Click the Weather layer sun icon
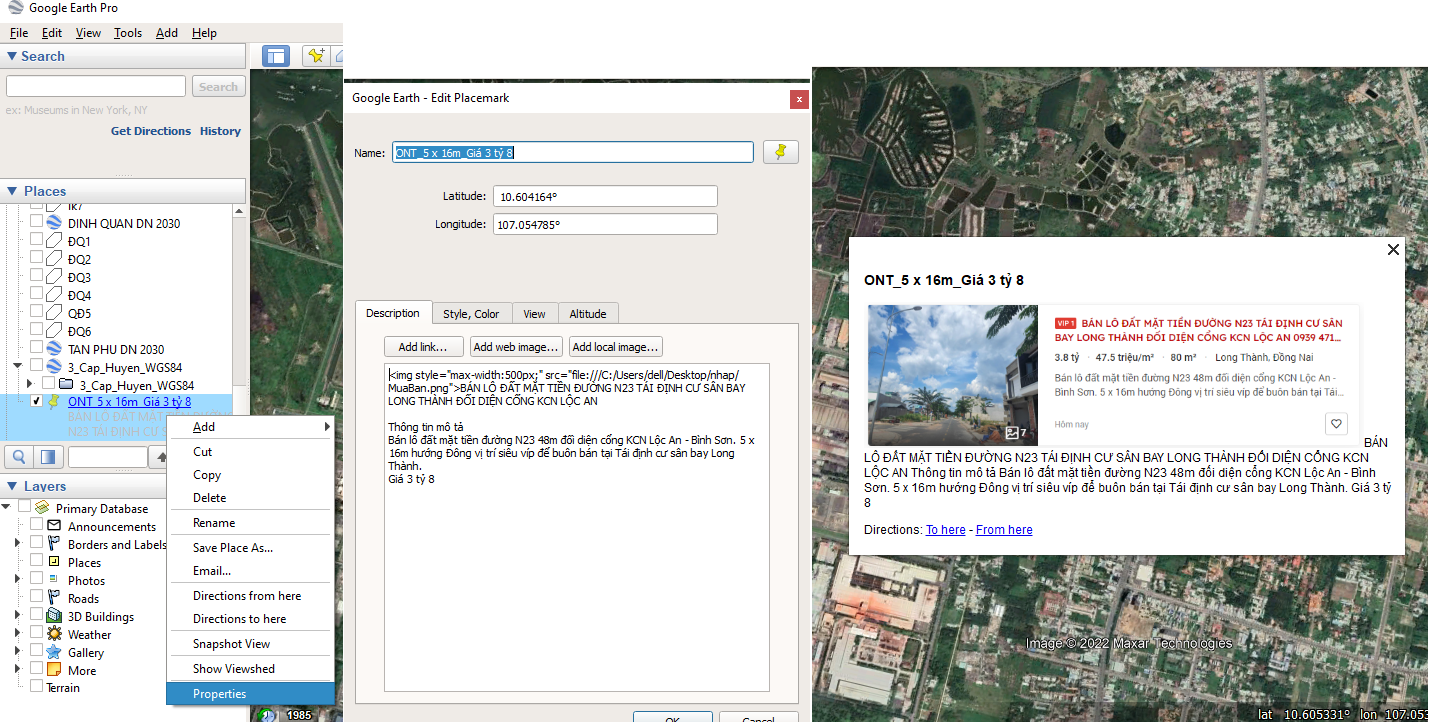Image resolution: width=1430 pixels, height=722 pixels. coord(54,635)
